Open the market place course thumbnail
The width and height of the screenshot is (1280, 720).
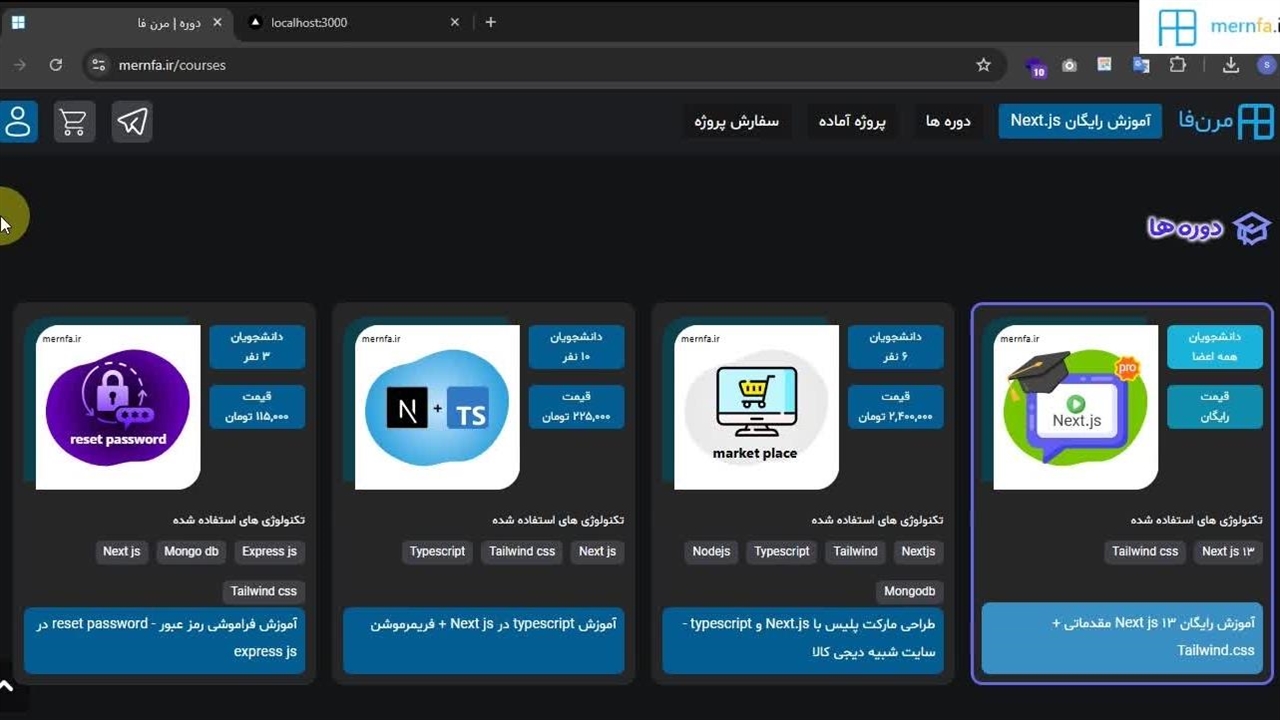coord(755,407)
